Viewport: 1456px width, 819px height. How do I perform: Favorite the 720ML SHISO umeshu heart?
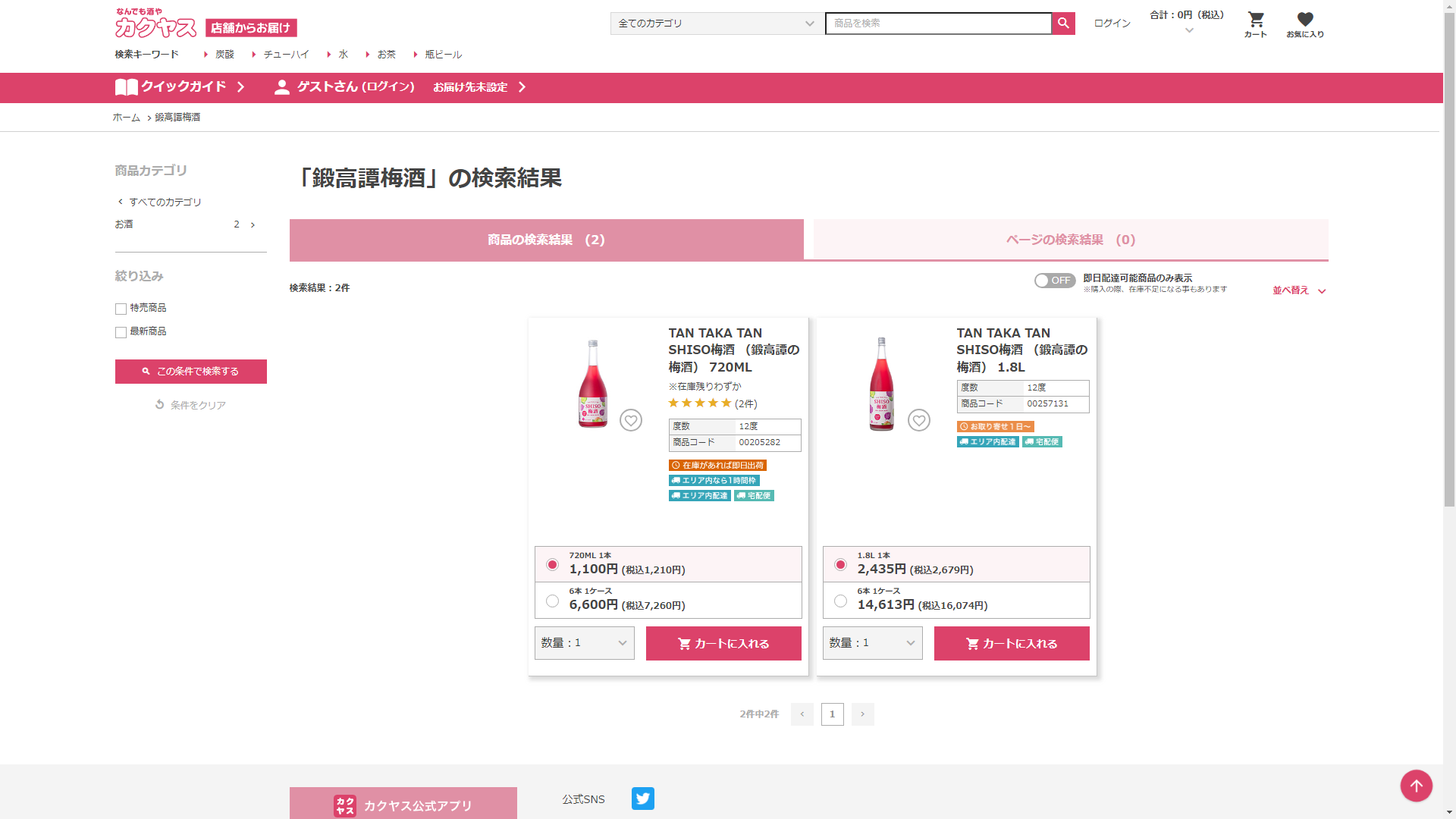631,420
